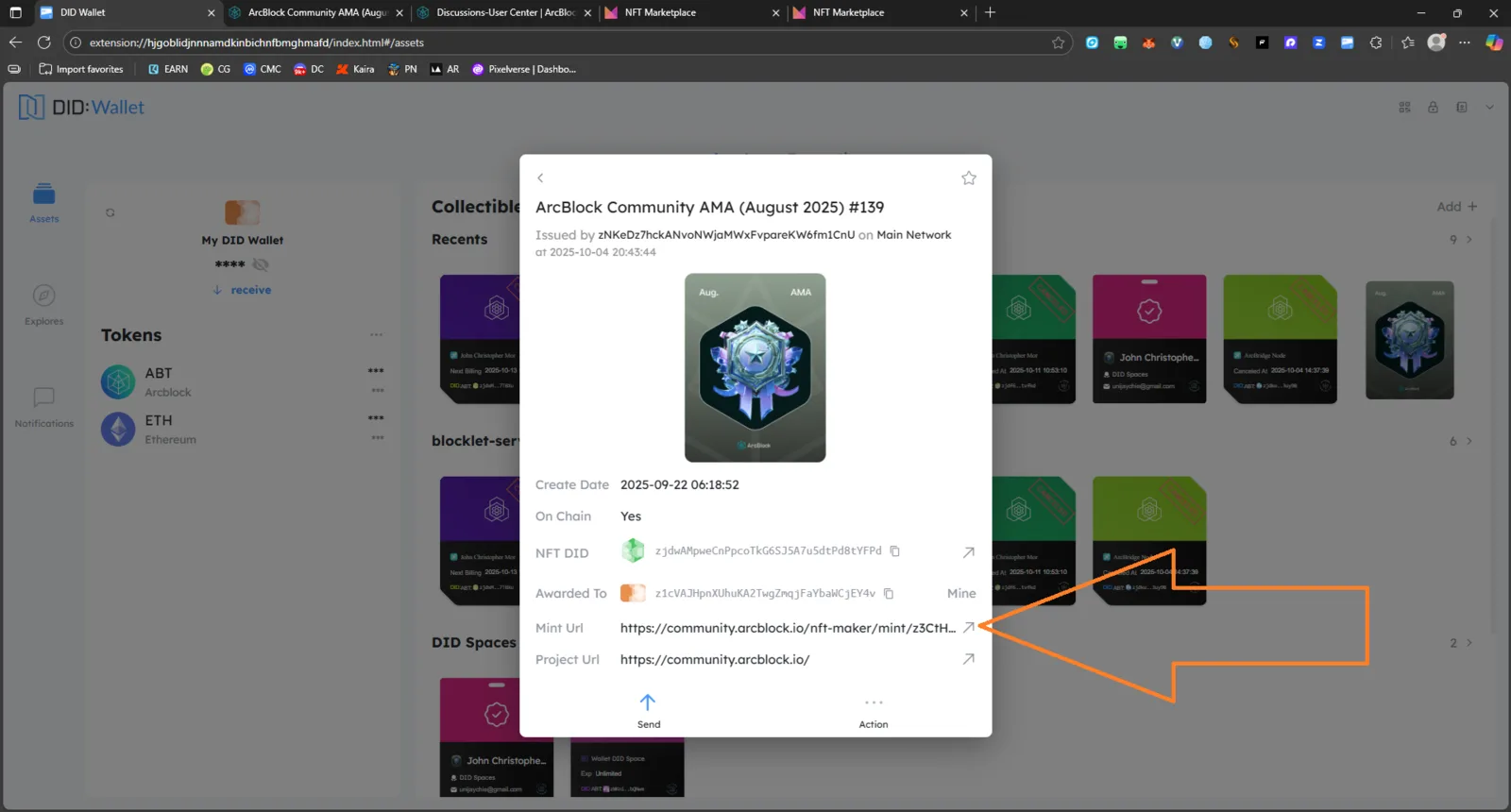Click the ArcBlock AMA badge image
1511x812 pixels.
[755, 368]
